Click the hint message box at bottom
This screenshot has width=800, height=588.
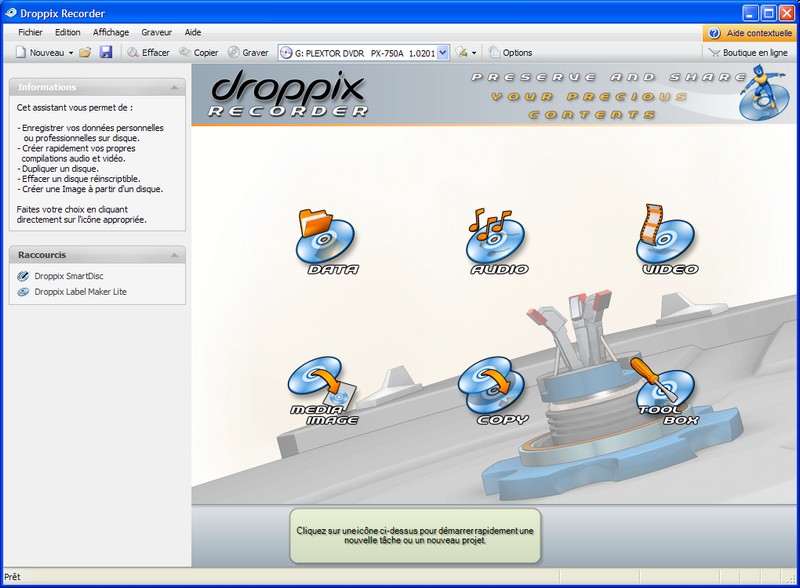pyautogui.click(x=415, y=536)
